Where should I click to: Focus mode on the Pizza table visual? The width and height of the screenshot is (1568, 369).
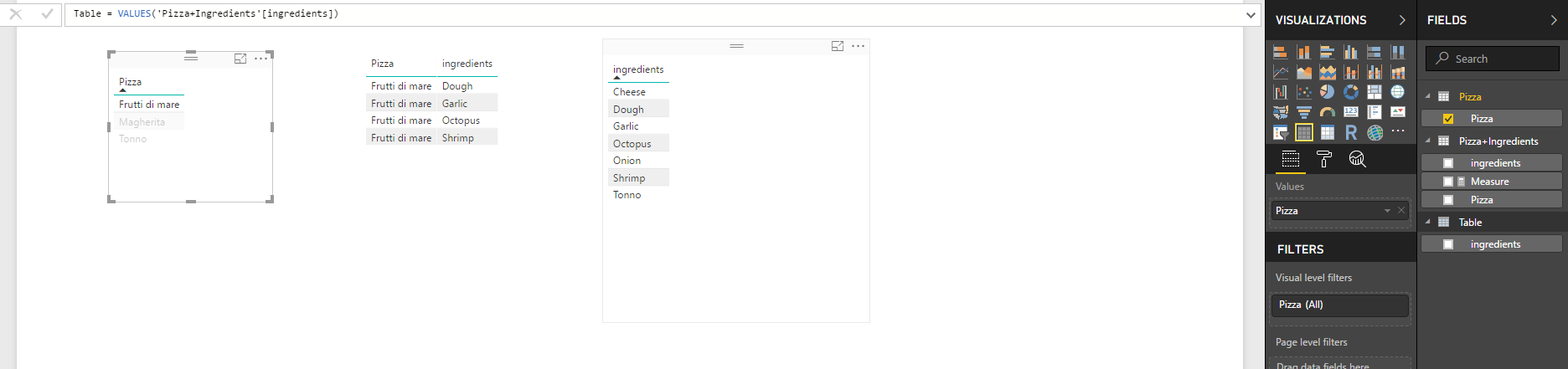(240, 59)
